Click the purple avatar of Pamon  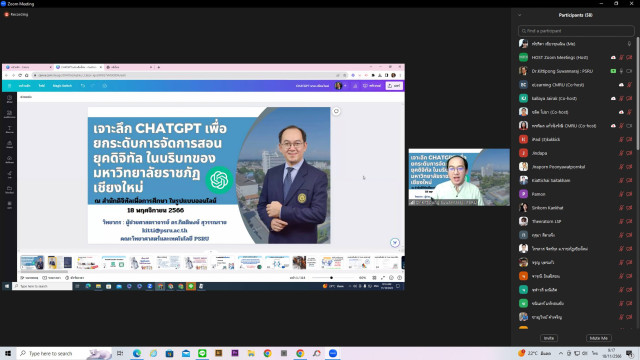point(523,194)
